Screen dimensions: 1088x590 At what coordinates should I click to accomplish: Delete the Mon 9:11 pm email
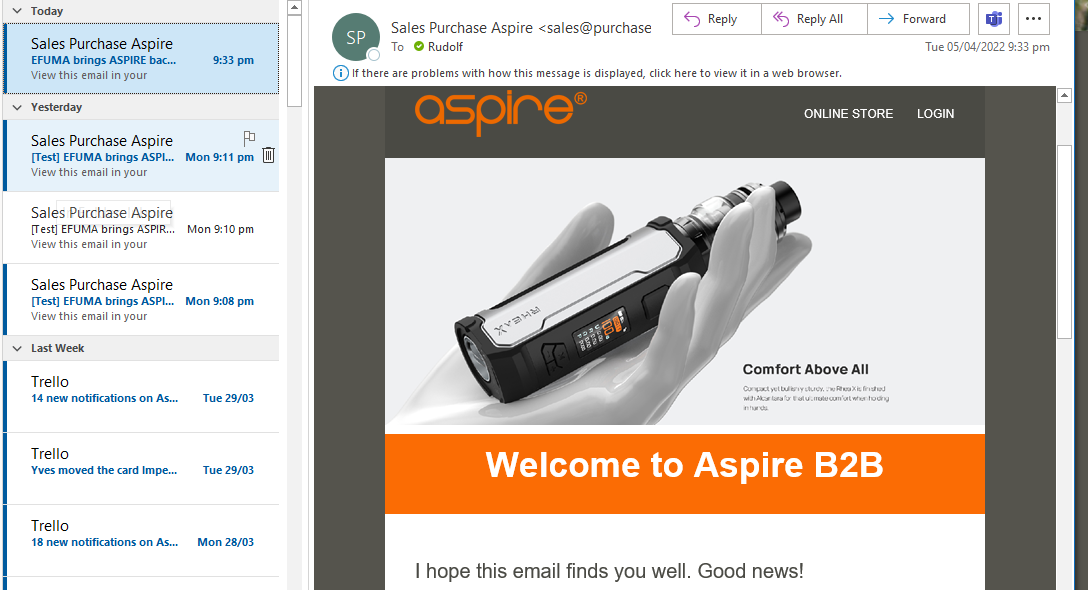(269, 155)
